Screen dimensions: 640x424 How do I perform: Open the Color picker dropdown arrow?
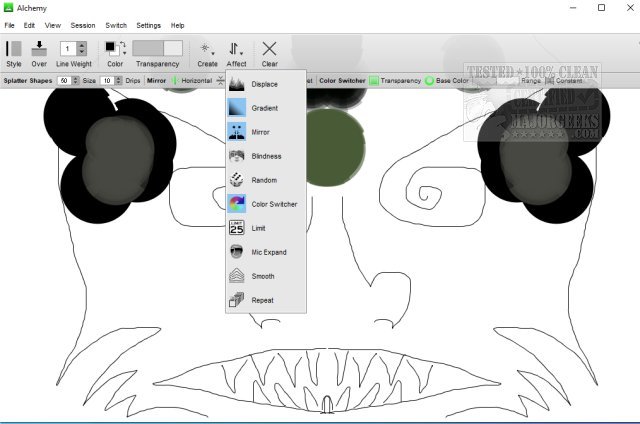coord(124,53)
